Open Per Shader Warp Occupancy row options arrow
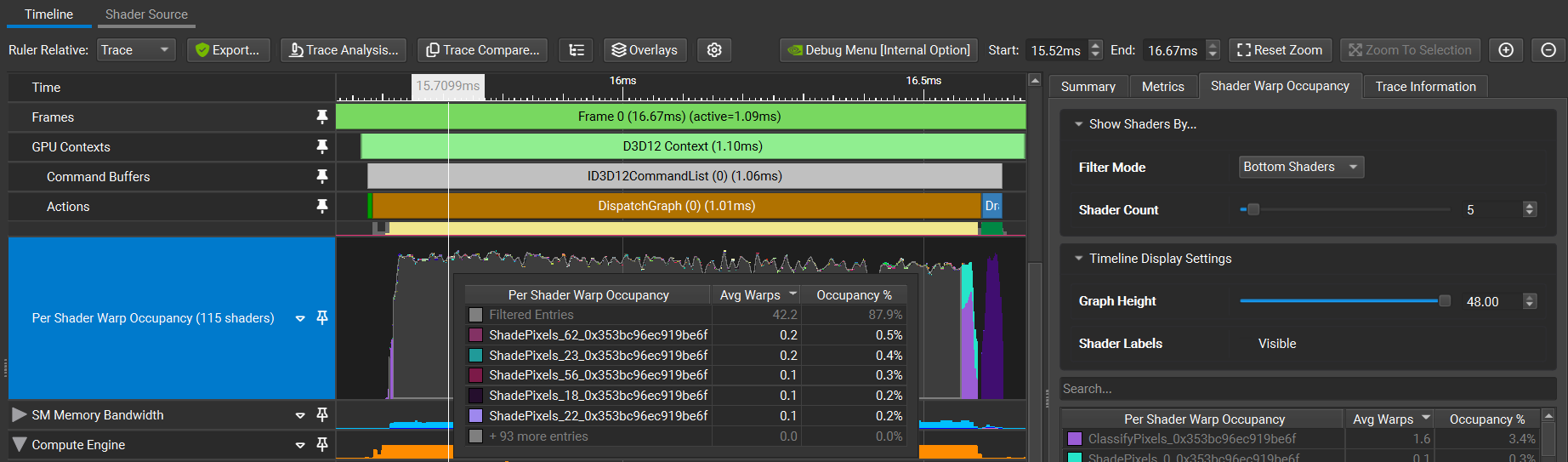1568x462 pixels. tap(300, 318)
